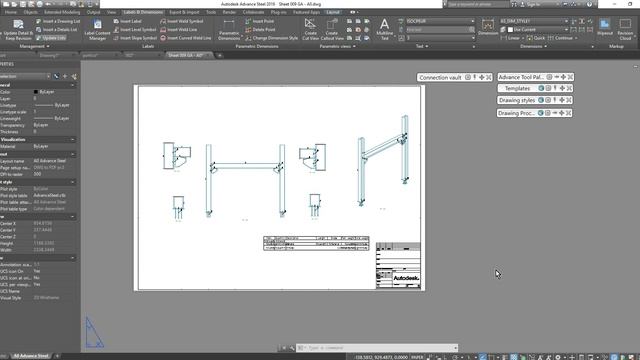Click the new drawing tab plus button

(x=220, y=56)
